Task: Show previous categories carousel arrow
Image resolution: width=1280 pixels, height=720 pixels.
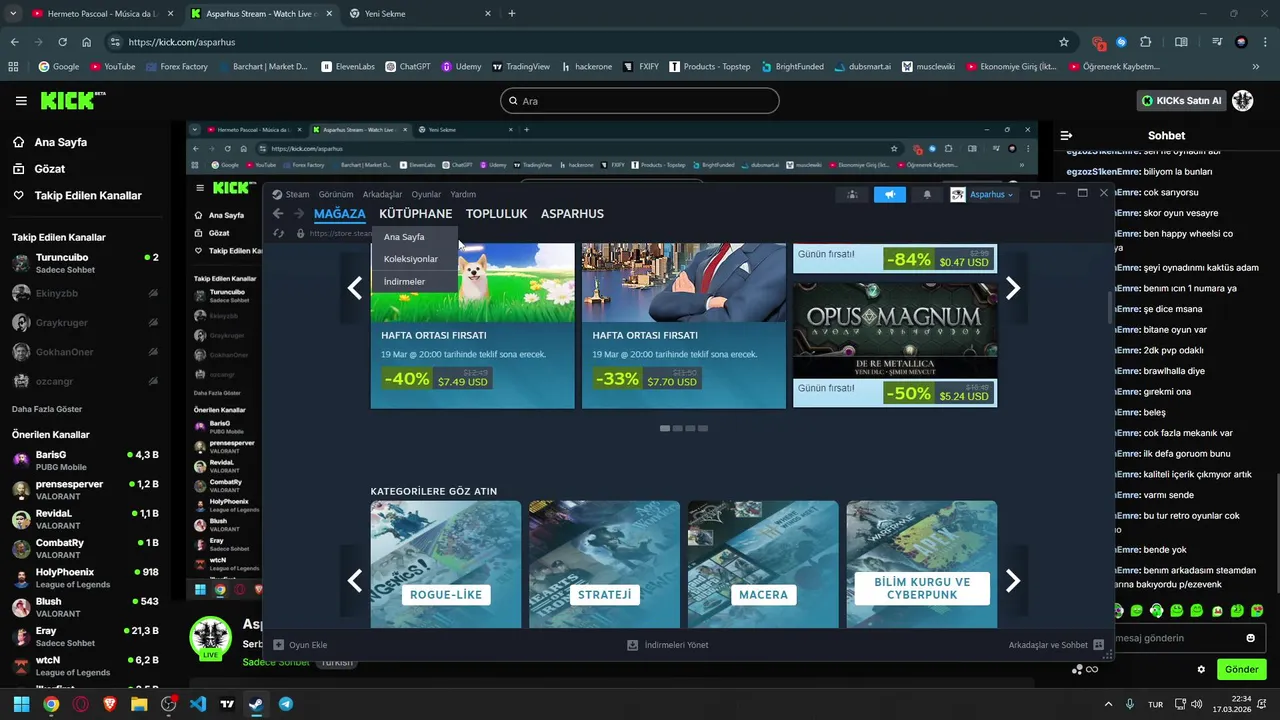Action: (x=354, y=580)
